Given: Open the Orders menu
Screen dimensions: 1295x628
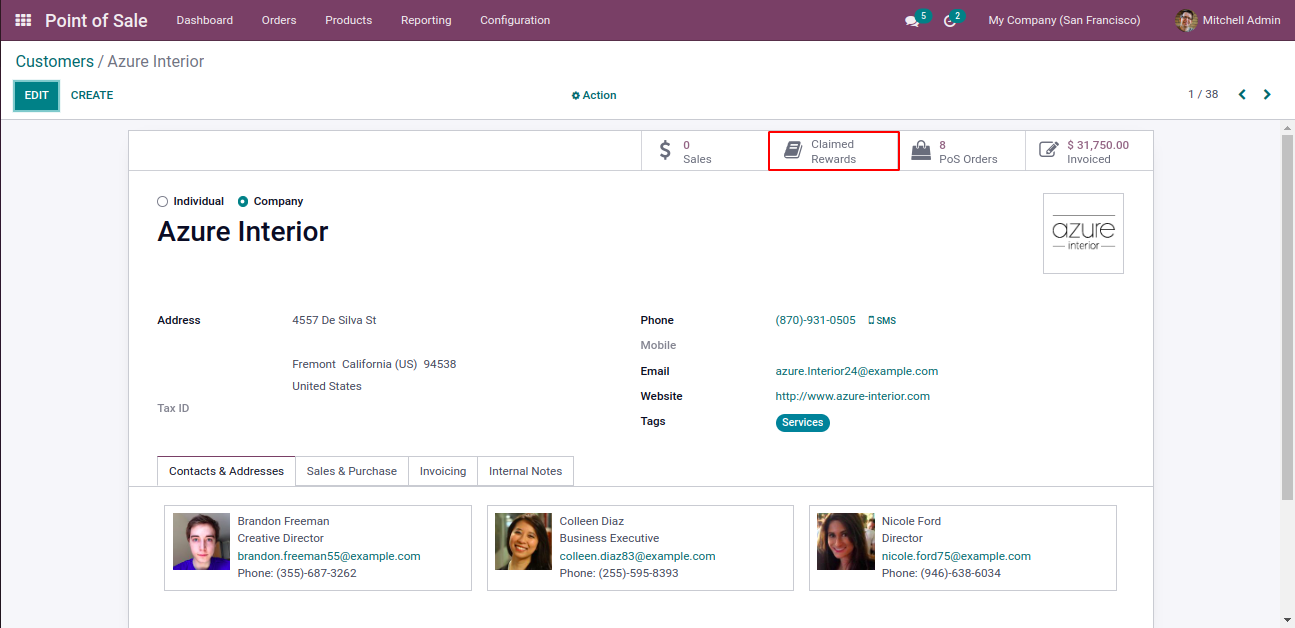Looking at the screenshot, I should pos(279,20).
